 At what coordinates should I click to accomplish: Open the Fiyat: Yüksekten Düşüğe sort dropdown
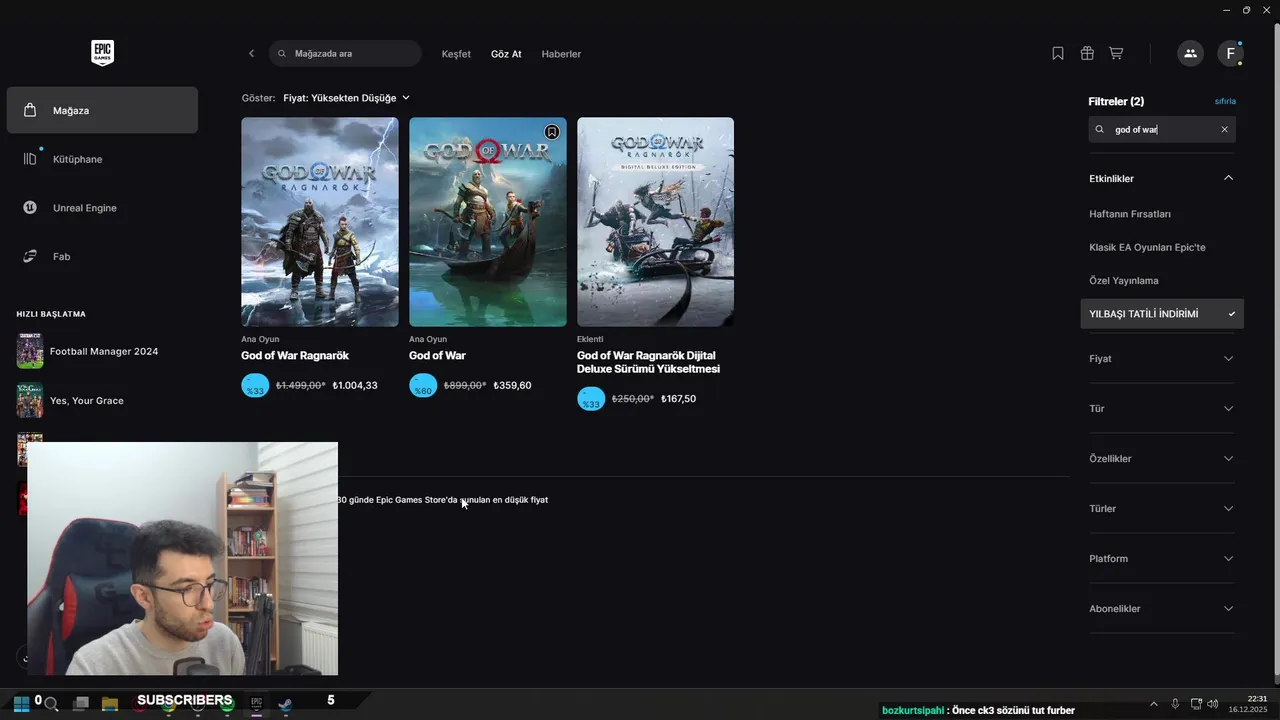tap(346, 98)
